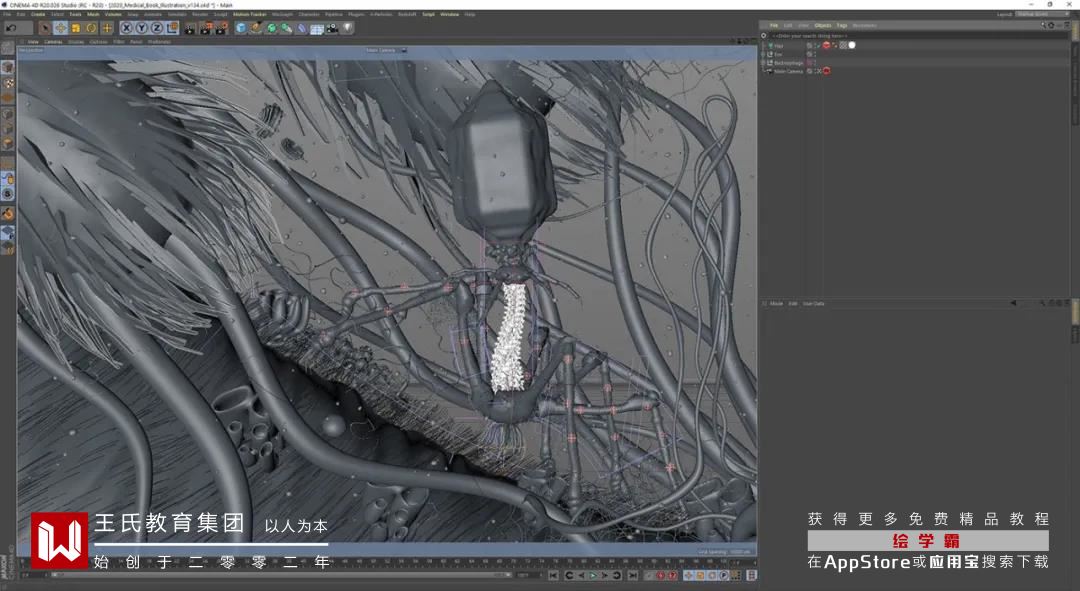Viewport: 1080px width, 591px height.
Task: Open the generators (subdivision) palette
Action: pos(271,28)
